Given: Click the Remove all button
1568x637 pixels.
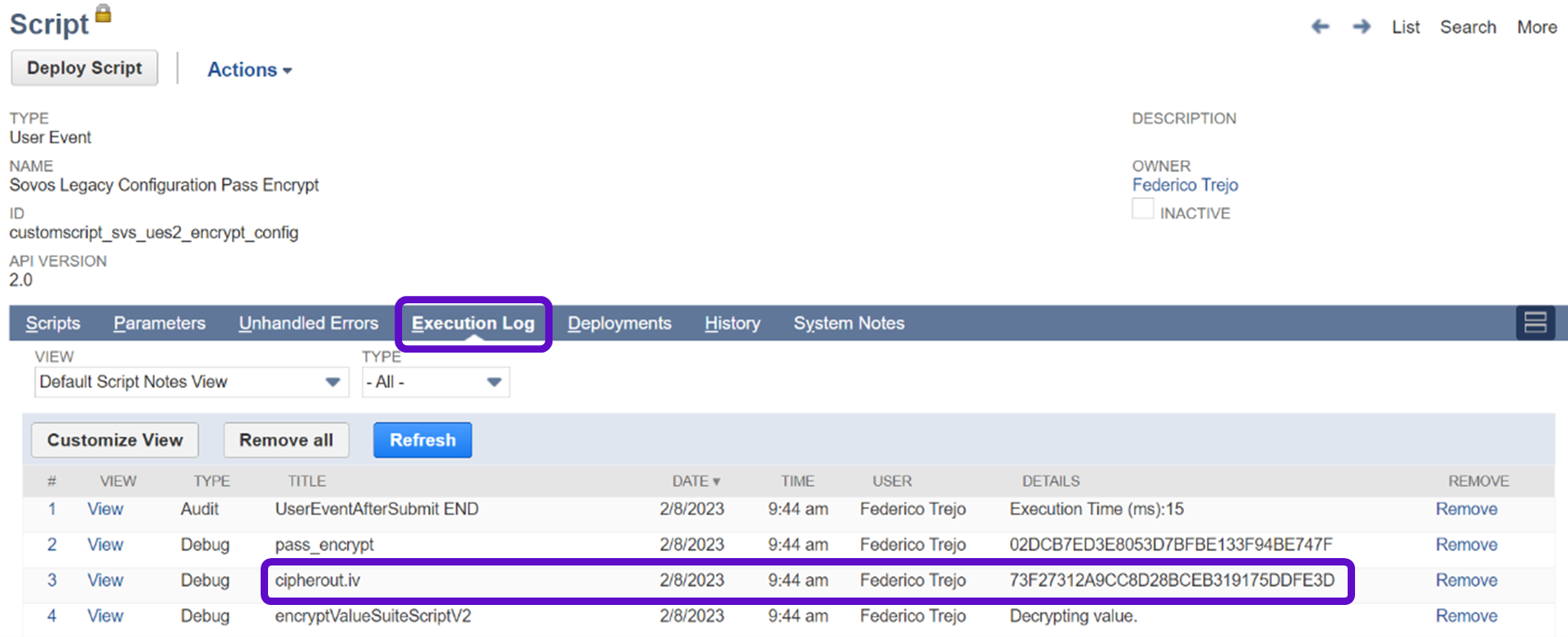Looking at the screenshot, I should click(285, 440).
